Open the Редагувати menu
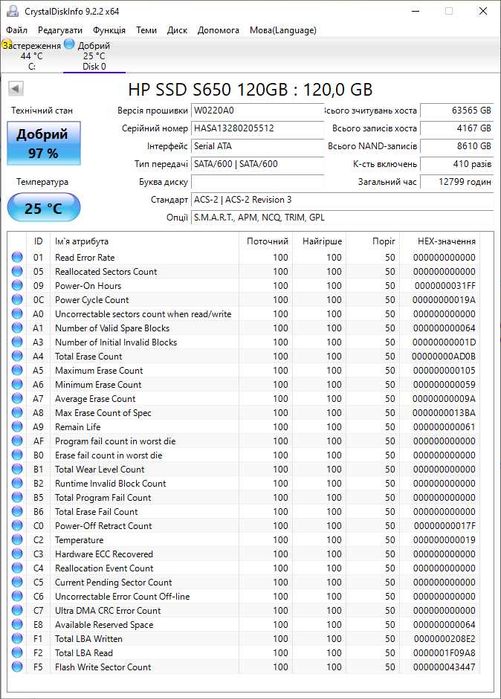 60,30
